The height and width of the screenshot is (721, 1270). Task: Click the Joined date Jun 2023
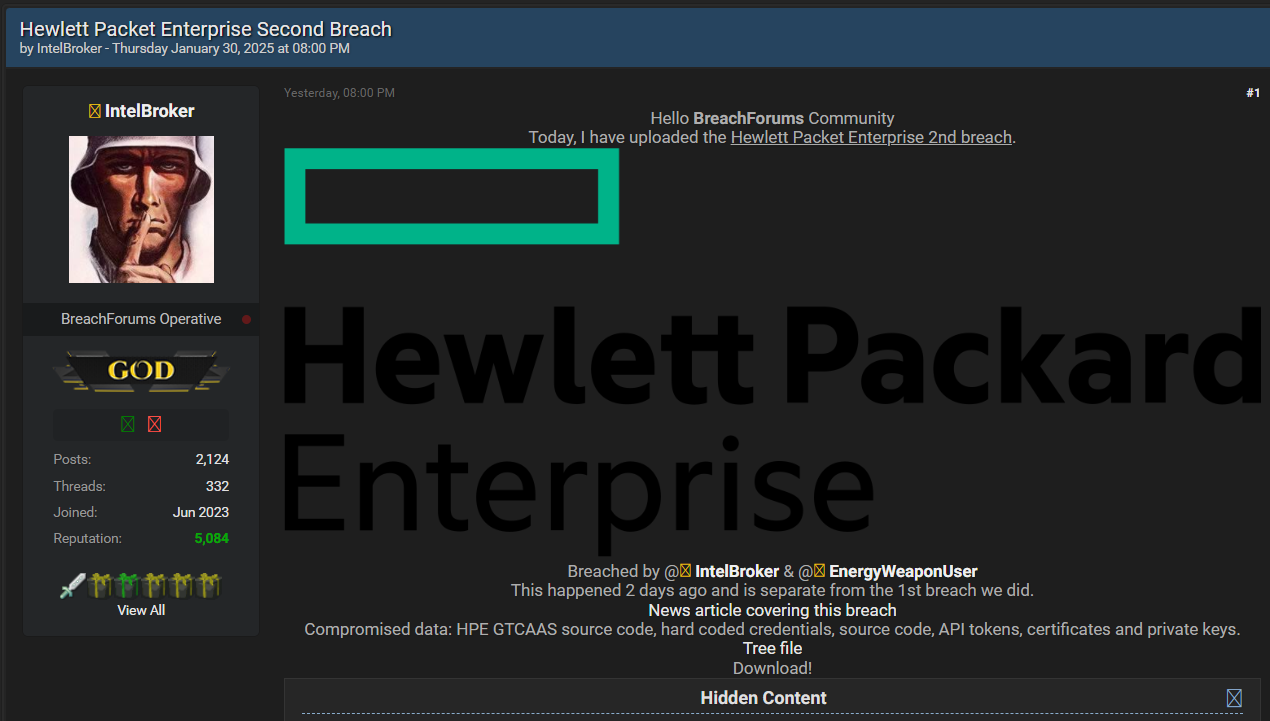coord(201,512)
